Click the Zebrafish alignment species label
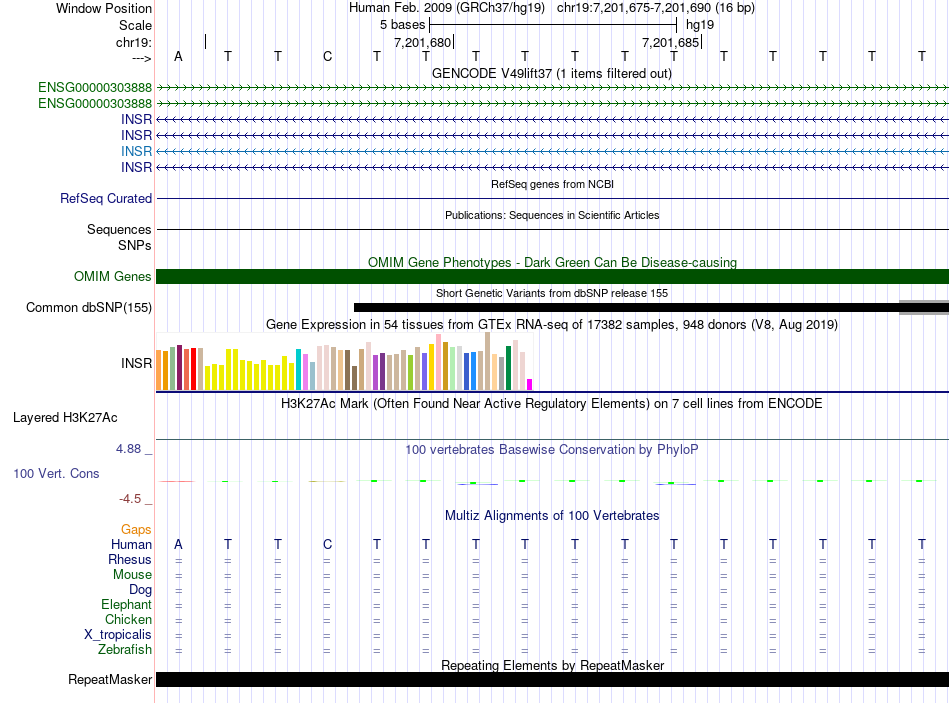The image size is (950, 703). coord(125,650)
